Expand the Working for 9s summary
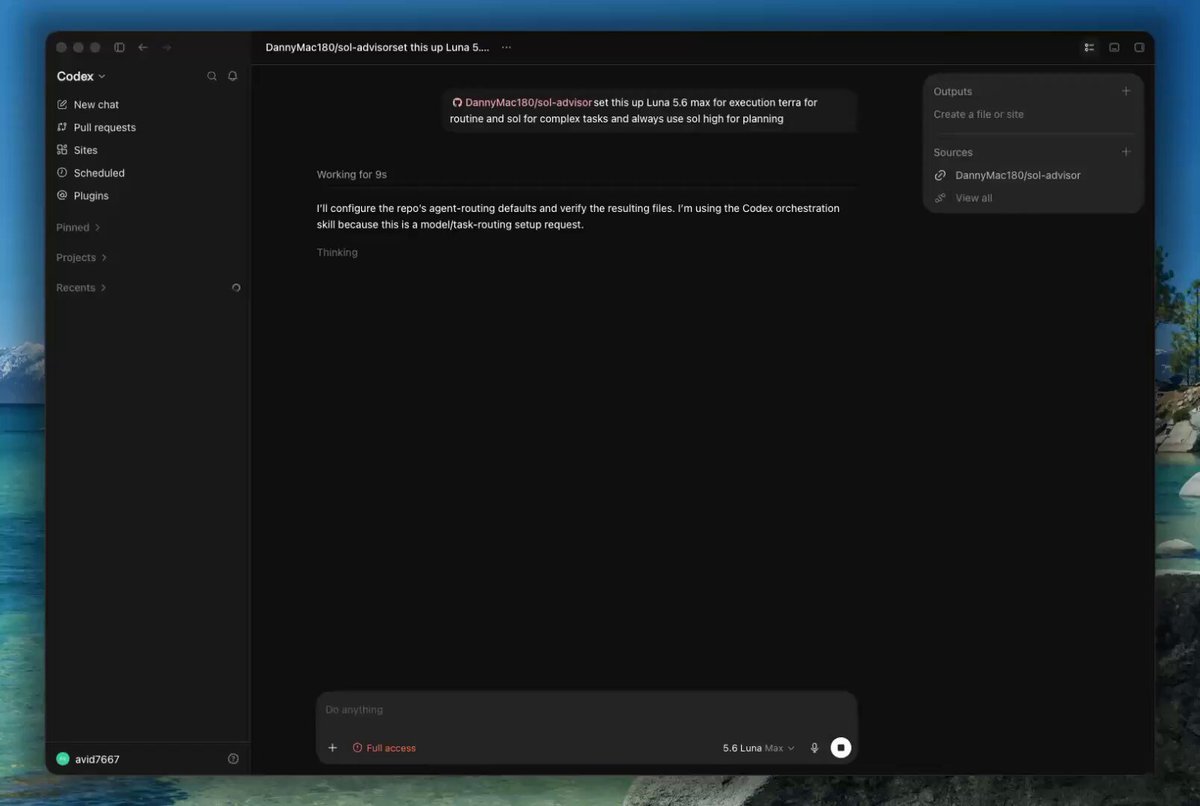 [352, 174]
